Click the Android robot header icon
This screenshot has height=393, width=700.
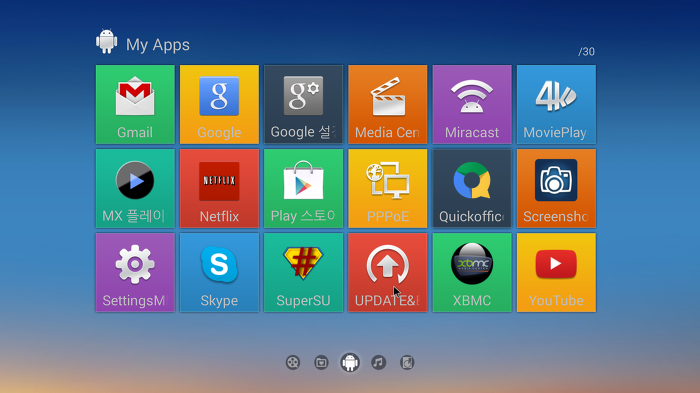(107, 42)
